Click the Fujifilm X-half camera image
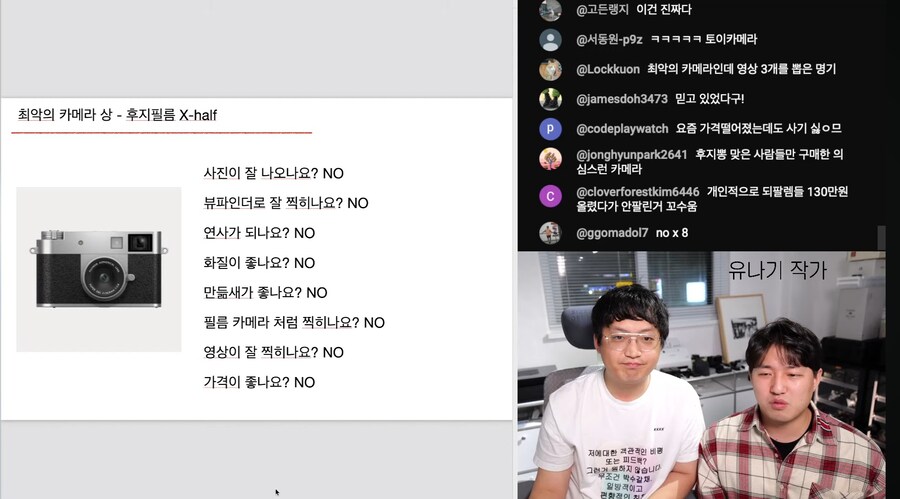The image size is (900, 499). (x=99, y=269)
